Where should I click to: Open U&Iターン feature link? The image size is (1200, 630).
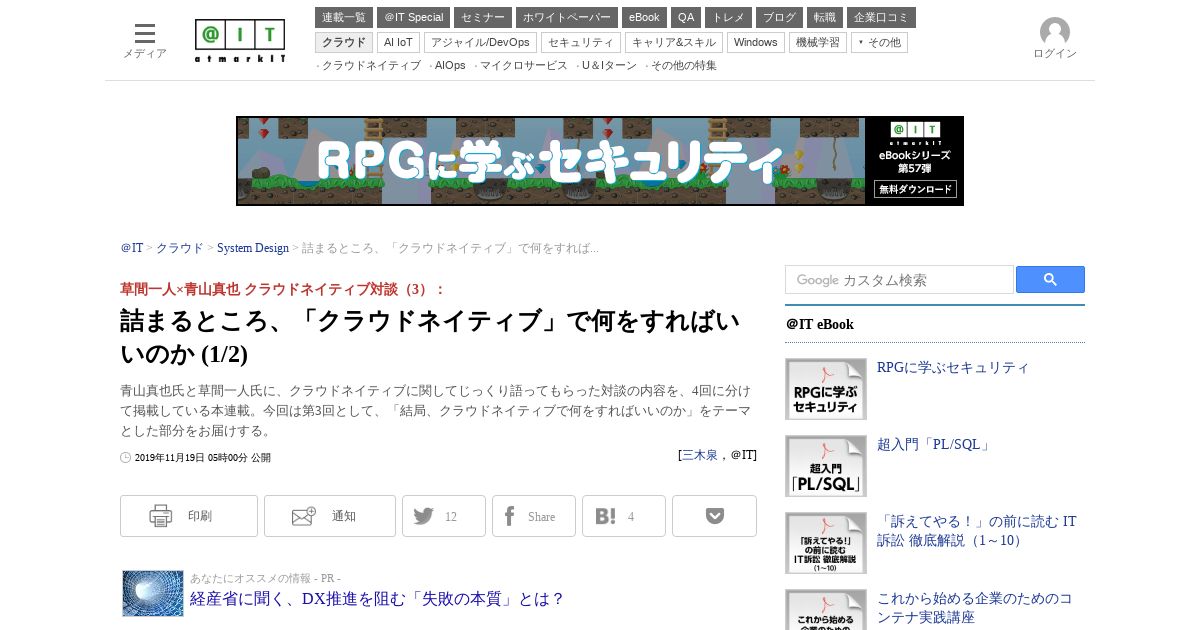pyautogui.click(x=609, y=65)
